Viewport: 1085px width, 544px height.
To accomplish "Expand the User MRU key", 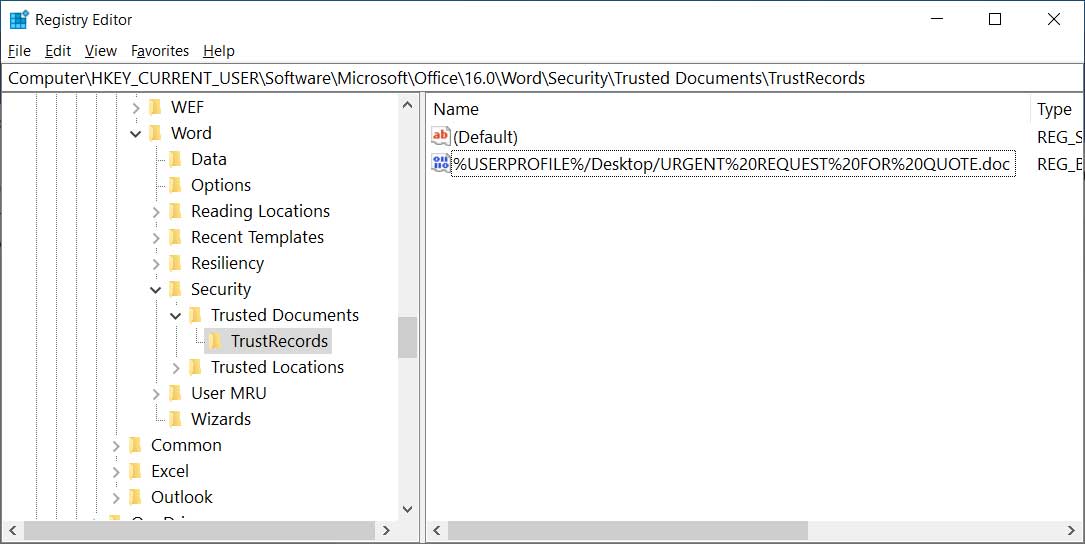I will (x=156, y=393).
